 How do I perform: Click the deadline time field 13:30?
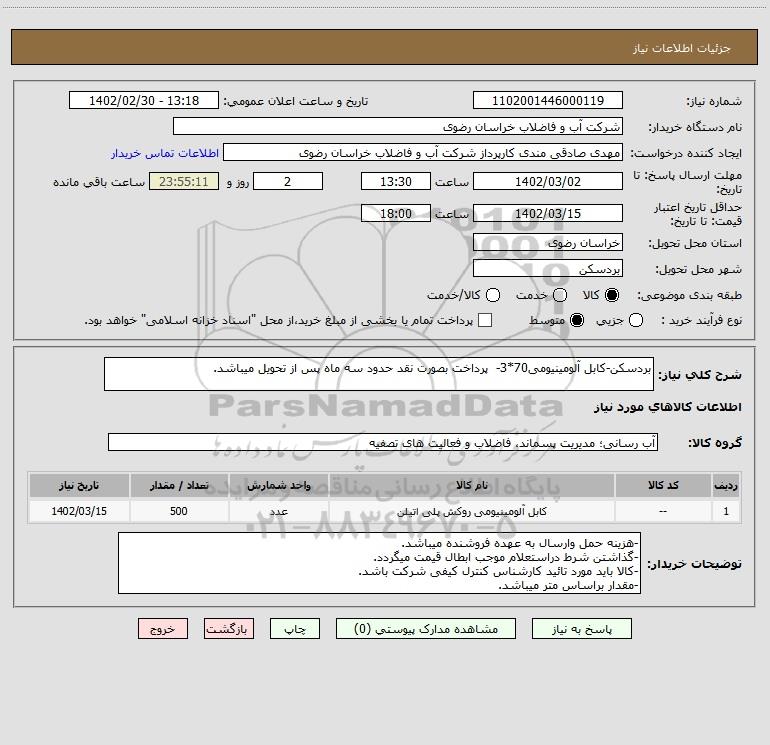click(x=396, y=182)
